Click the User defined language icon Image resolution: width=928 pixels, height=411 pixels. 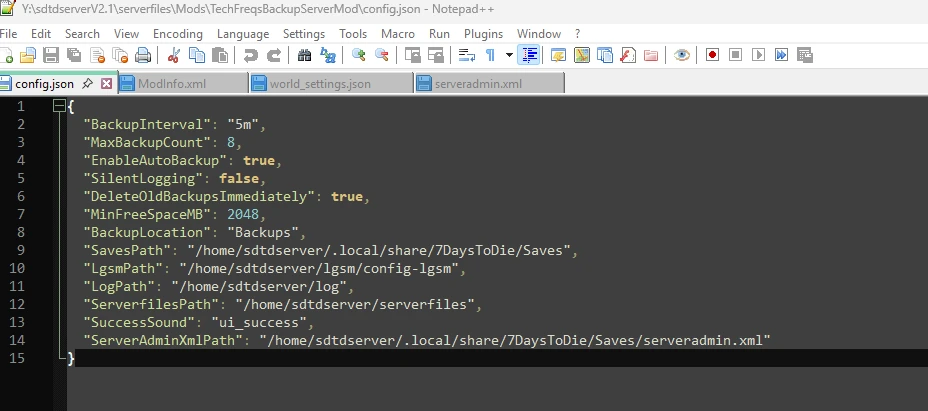pos(558,55)
